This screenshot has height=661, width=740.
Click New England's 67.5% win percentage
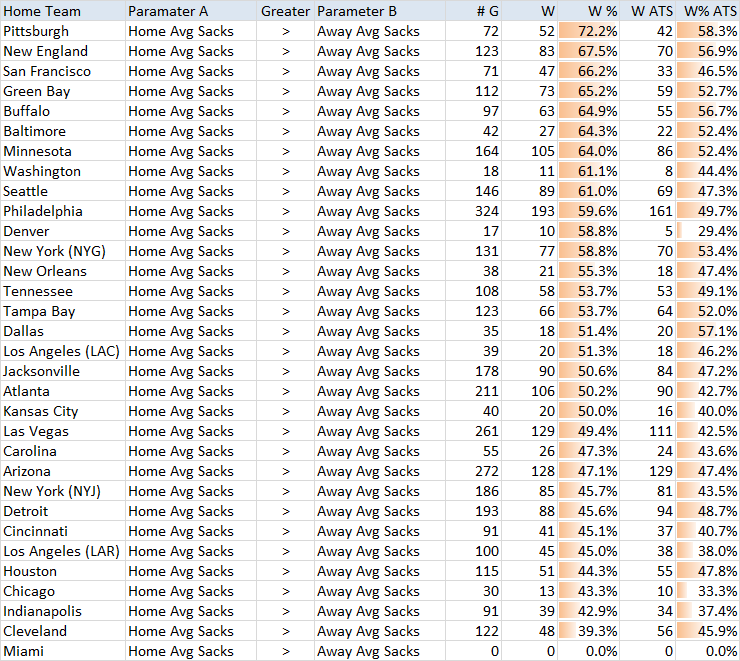pyautogui.click(x=589, y=51)
